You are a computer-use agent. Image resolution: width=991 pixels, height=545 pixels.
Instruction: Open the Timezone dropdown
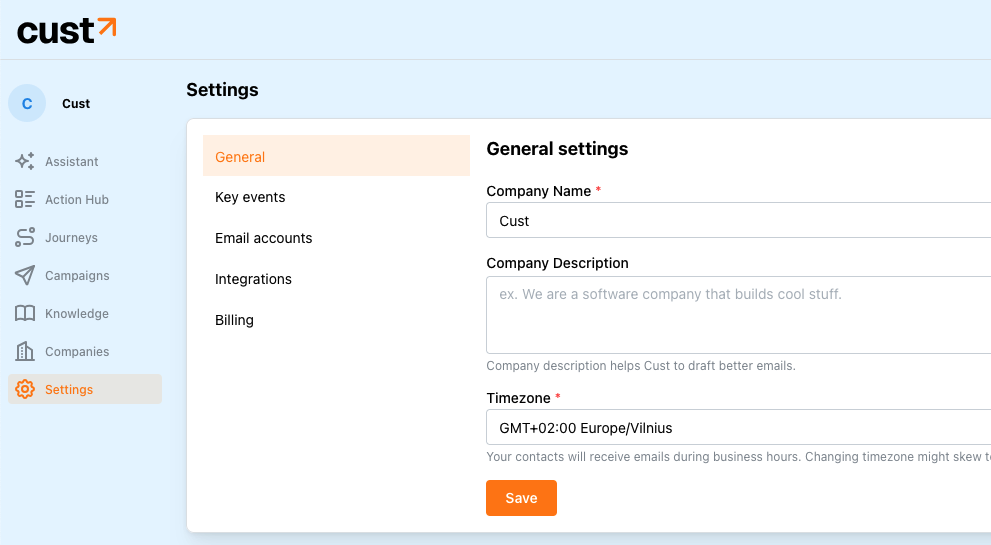tap(738, 428)
